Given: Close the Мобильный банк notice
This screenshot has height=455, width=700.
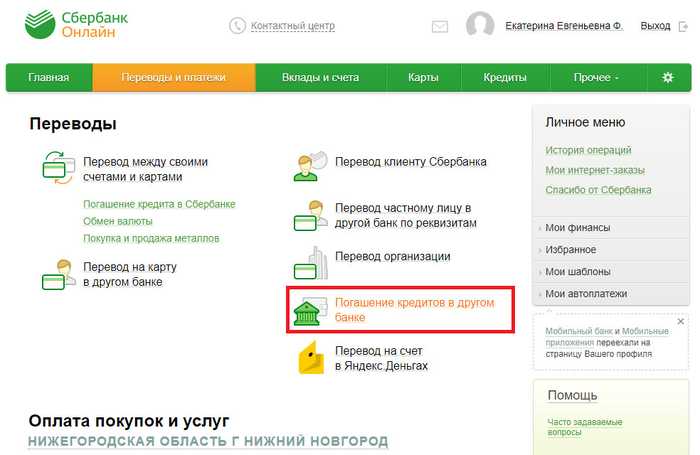Looking at the screenshot, I should point(680,321).
